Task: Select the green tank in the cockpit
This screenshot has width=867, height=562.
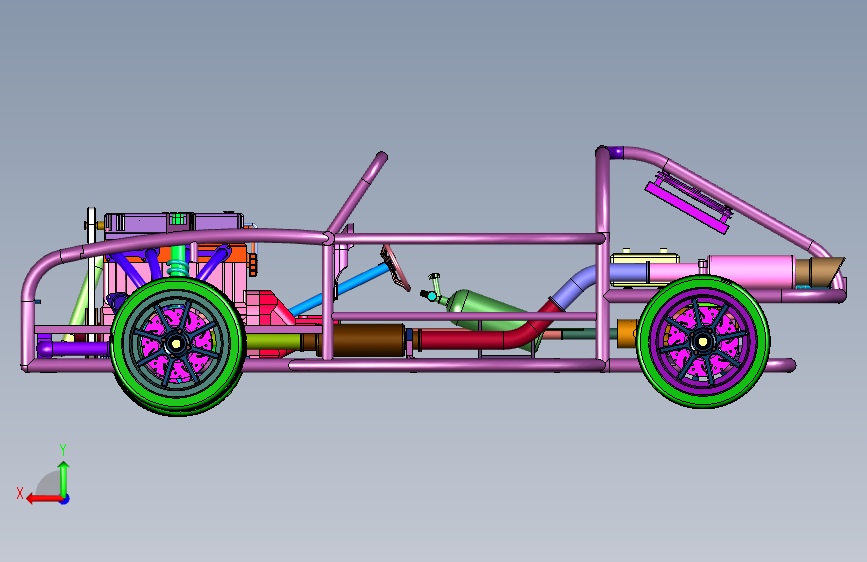Action: pos(480,309)
